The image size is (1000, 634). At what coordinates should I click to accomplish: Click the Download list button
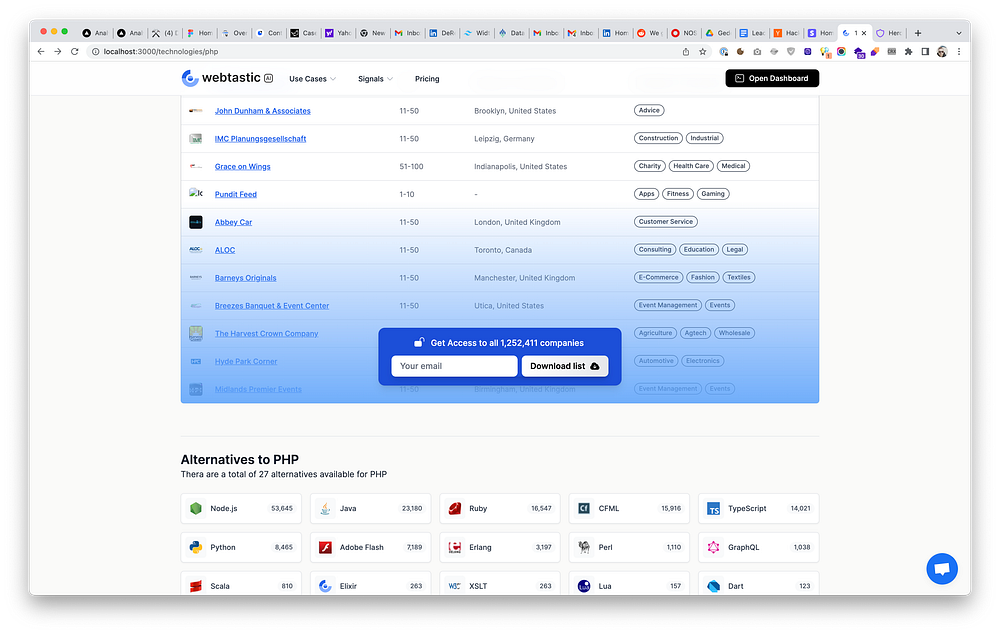tap(564, 366)
